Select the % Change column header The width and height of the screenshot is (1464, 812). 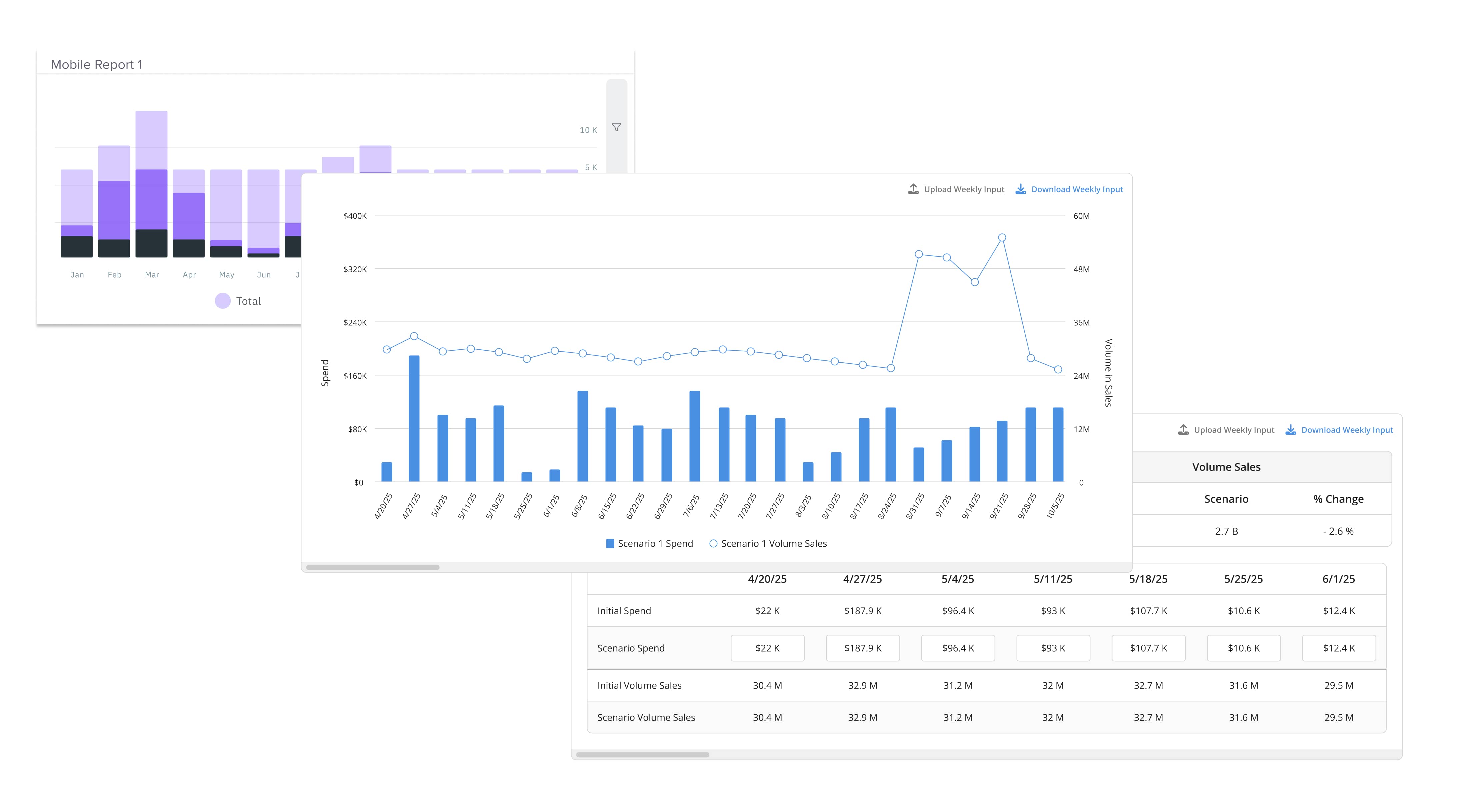1338,499
